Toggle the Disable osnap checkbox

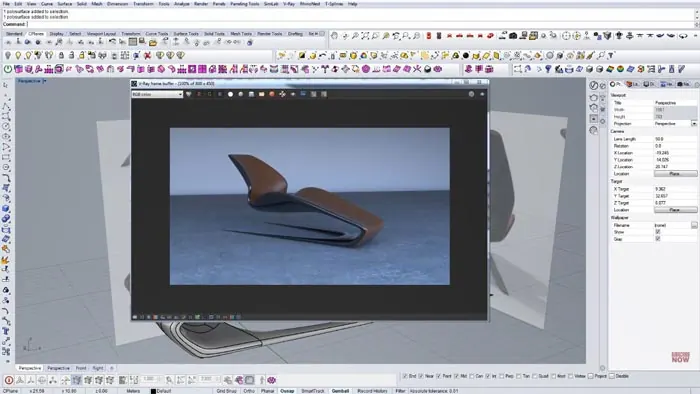point(612,376)
